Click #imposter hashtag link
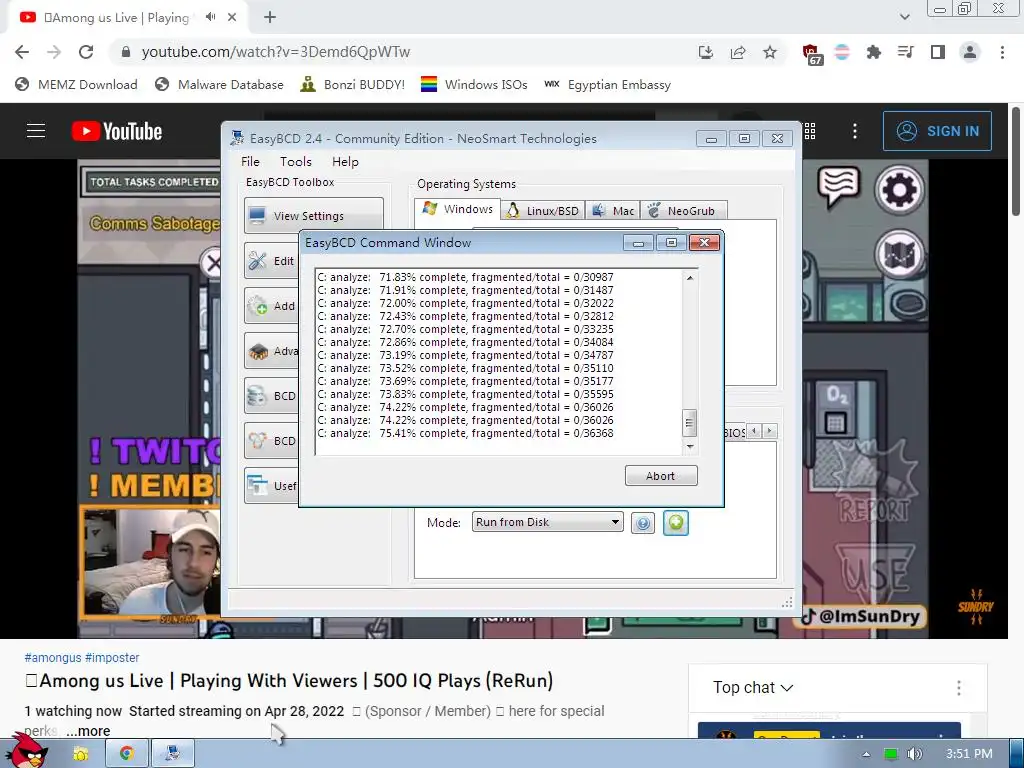The image size is (1024, 768). 112,658
